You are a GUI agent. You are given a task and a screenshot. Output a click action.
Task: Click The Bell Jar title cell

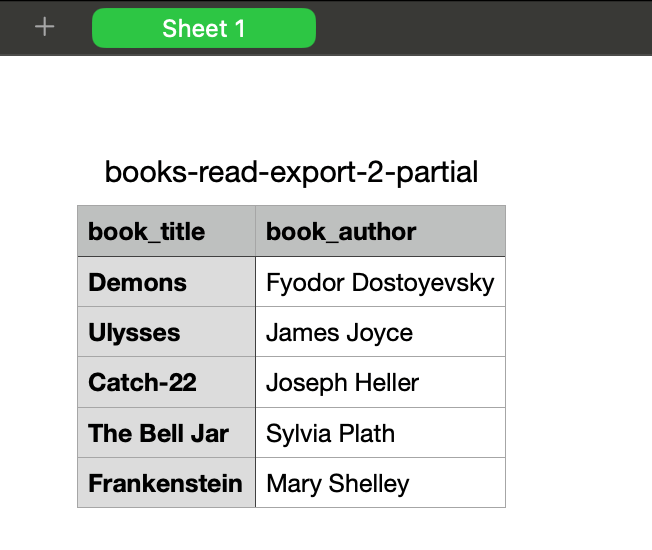tap(166, 433)
